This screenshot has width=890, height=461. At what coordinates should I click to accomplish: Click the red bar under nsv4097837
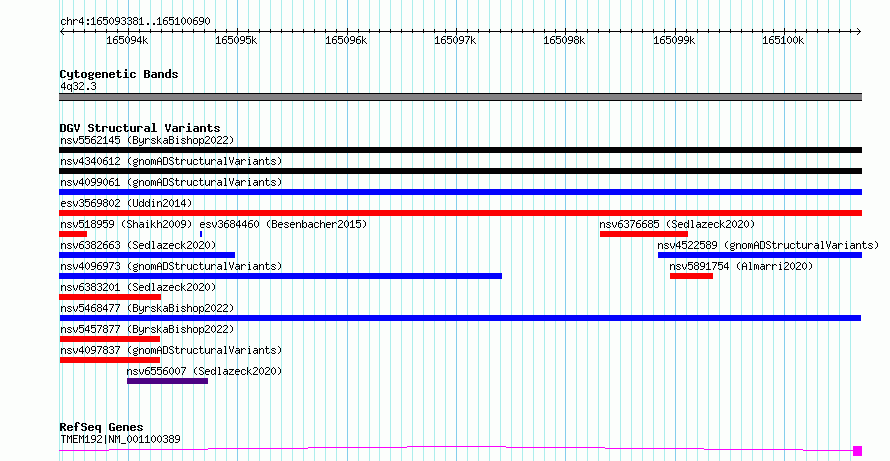(x=110, y=360)
